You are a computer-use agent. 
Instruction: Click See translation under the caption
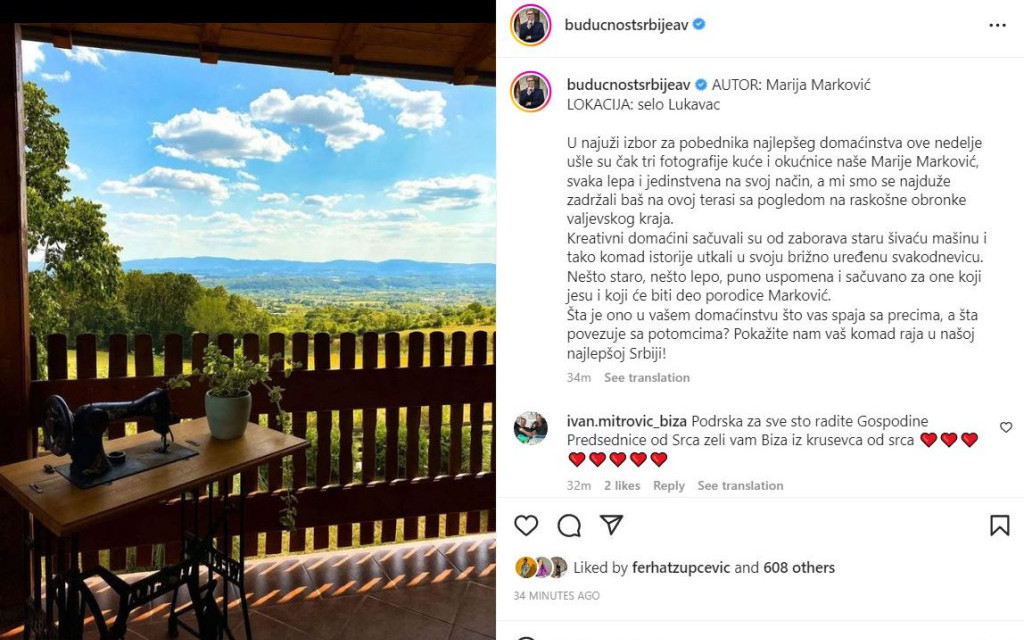pos(647,377)
